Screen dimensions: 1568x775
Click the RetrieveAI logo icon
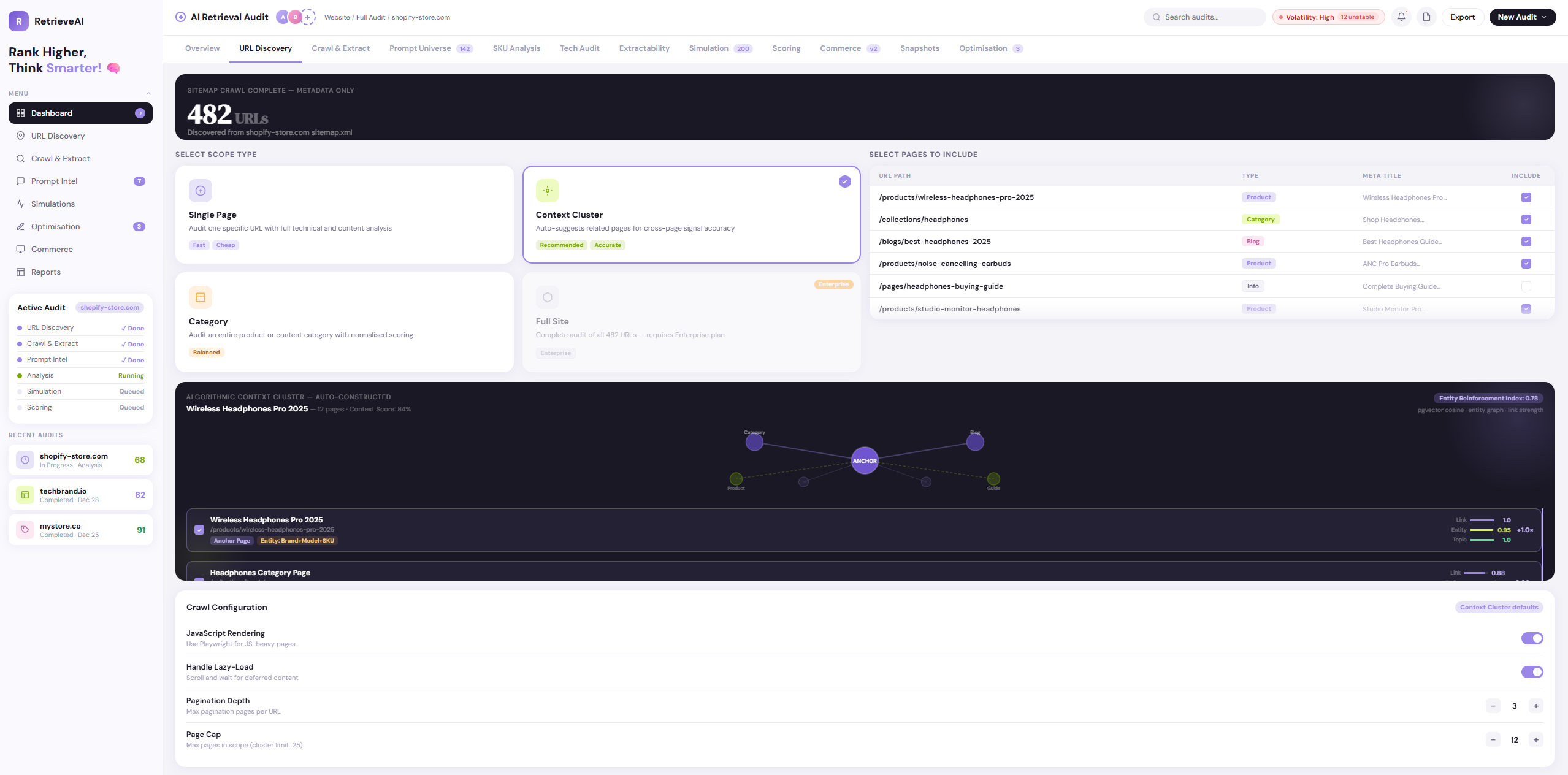pyautogui.click(x=18, y=21)
